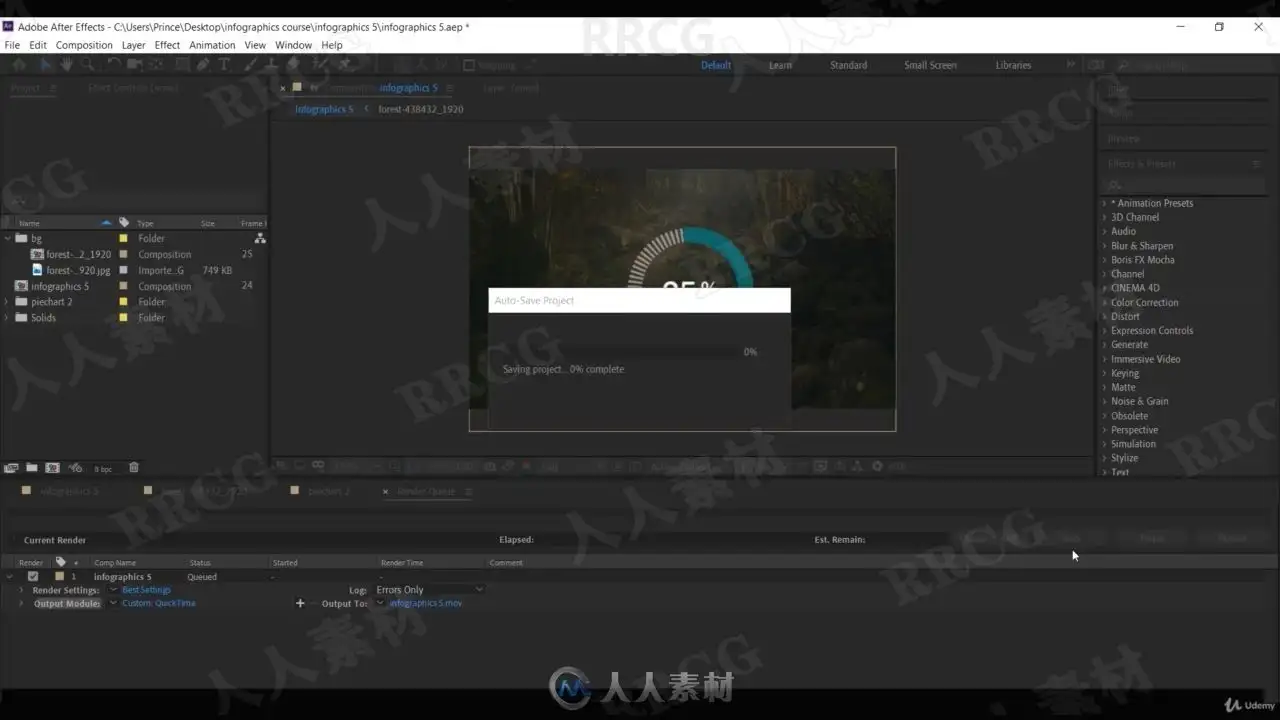Expand the Render Settings disclosure arrow
The image size is (1280, 720).
click(21, 590)
